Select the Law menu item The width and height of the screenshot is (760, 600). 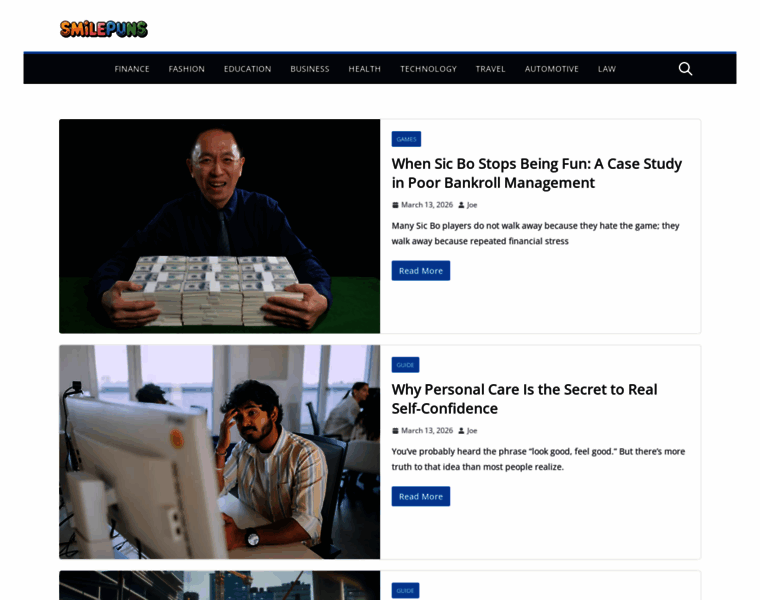(x=607, y=69)
